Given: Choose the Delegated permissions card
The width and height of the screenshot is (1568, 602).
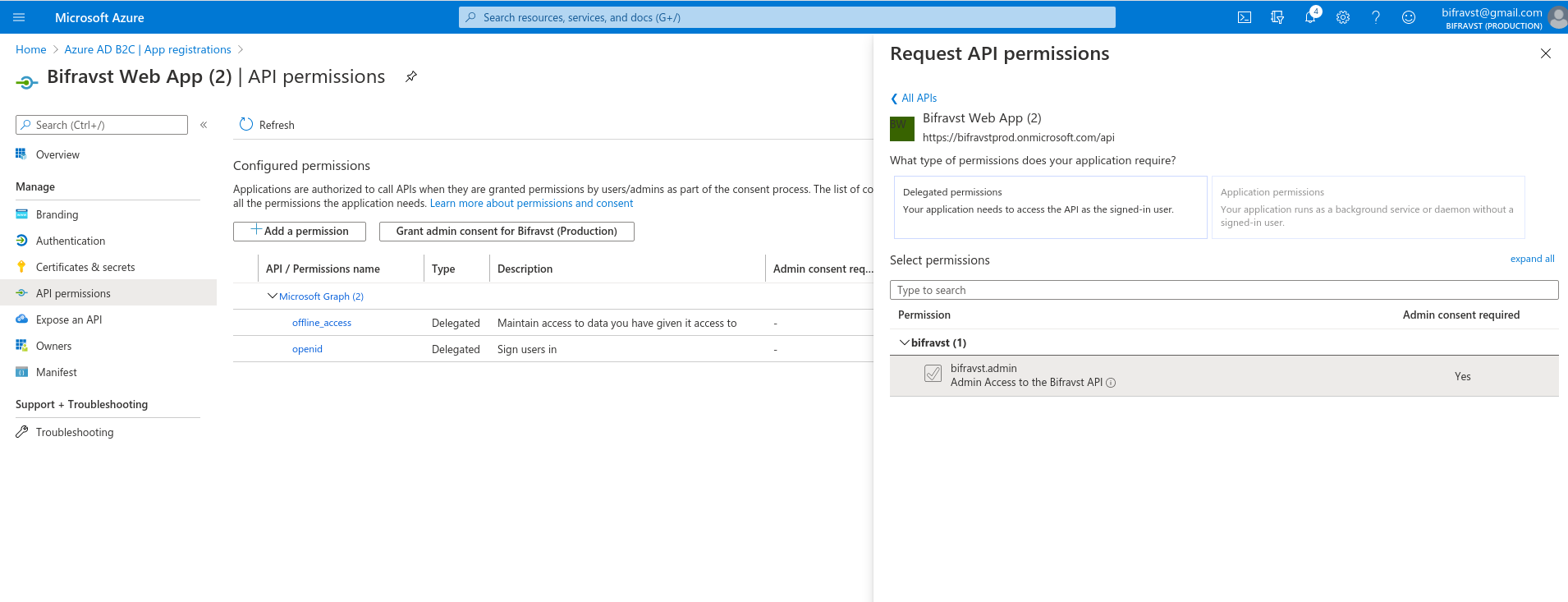Looking at the screenshot, I should coord(1050,207).
